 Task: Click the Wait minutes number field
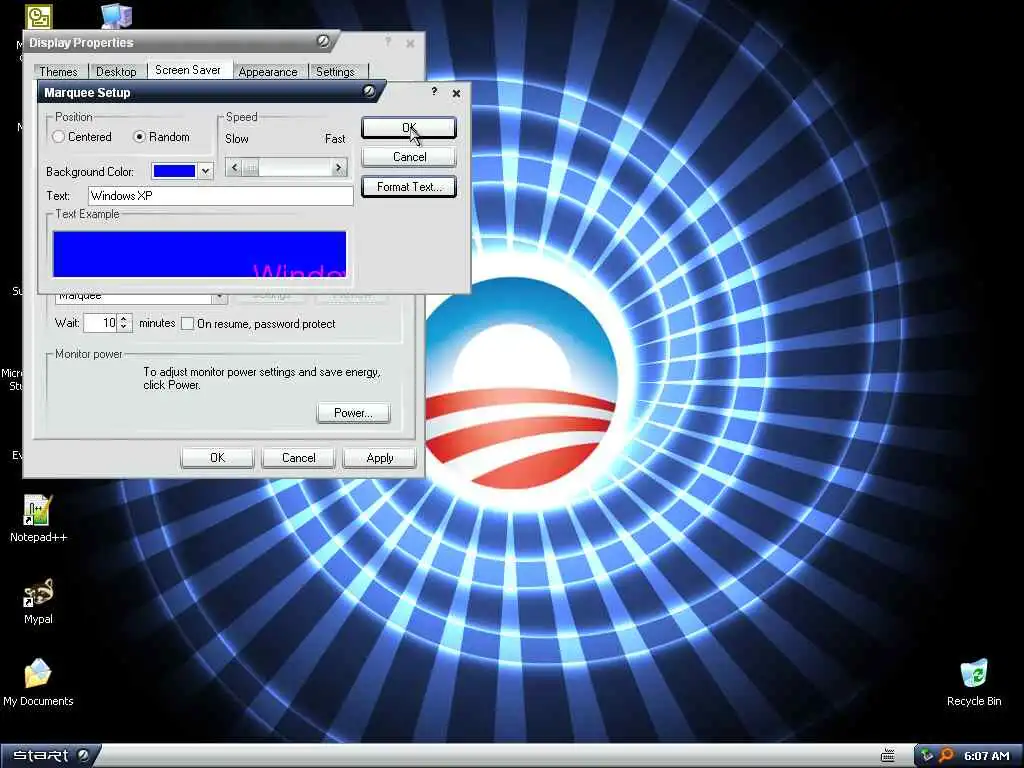coord(101,323)
